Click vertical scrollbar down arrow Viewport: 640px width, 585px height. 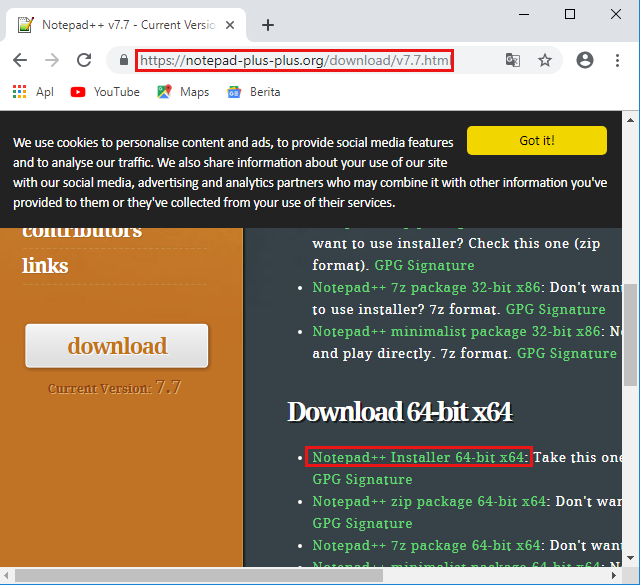pyautogui.click(x=630, y=558)
